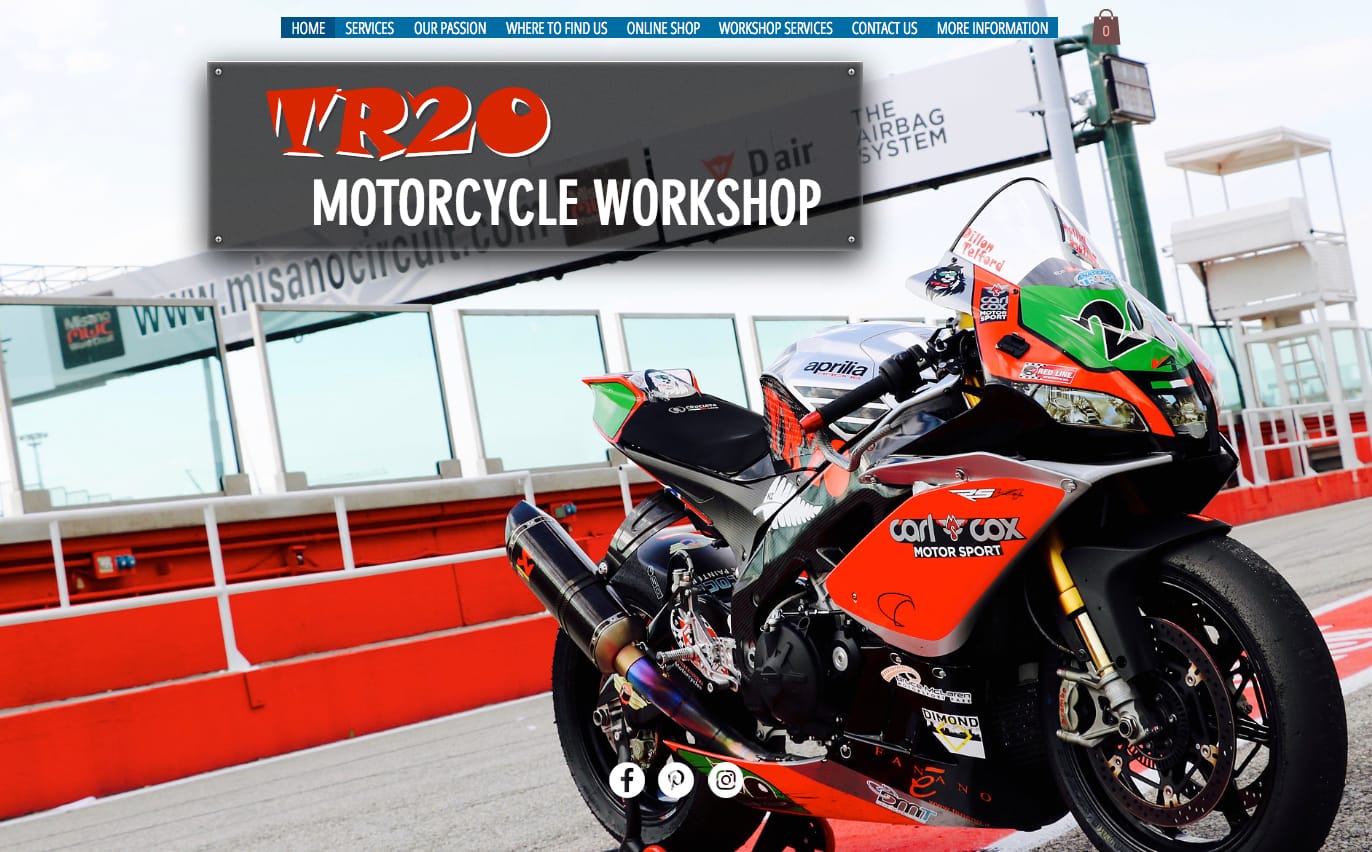Image resolution: width=1372 pixels, height=852 pixels.
Task: Visit the Facebook page via its icon
Action: [627, 780]
